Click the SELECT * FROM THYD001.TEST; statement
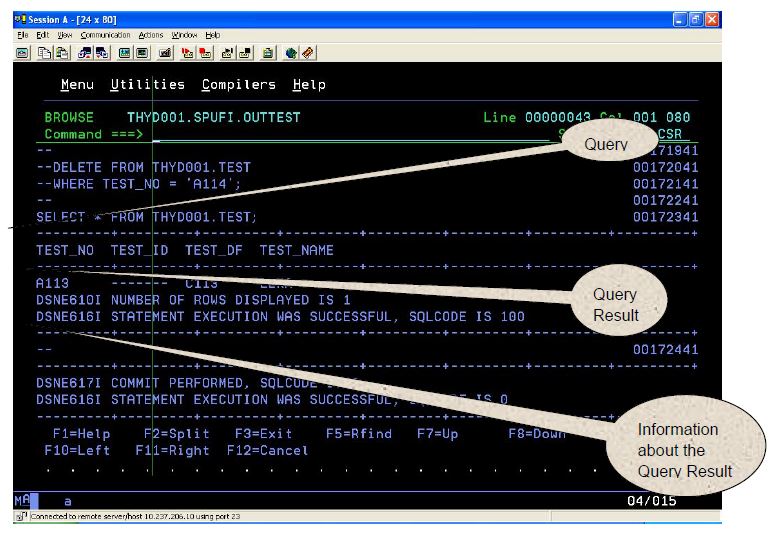The height and width of the screenshot is (534, 775). 147,218
